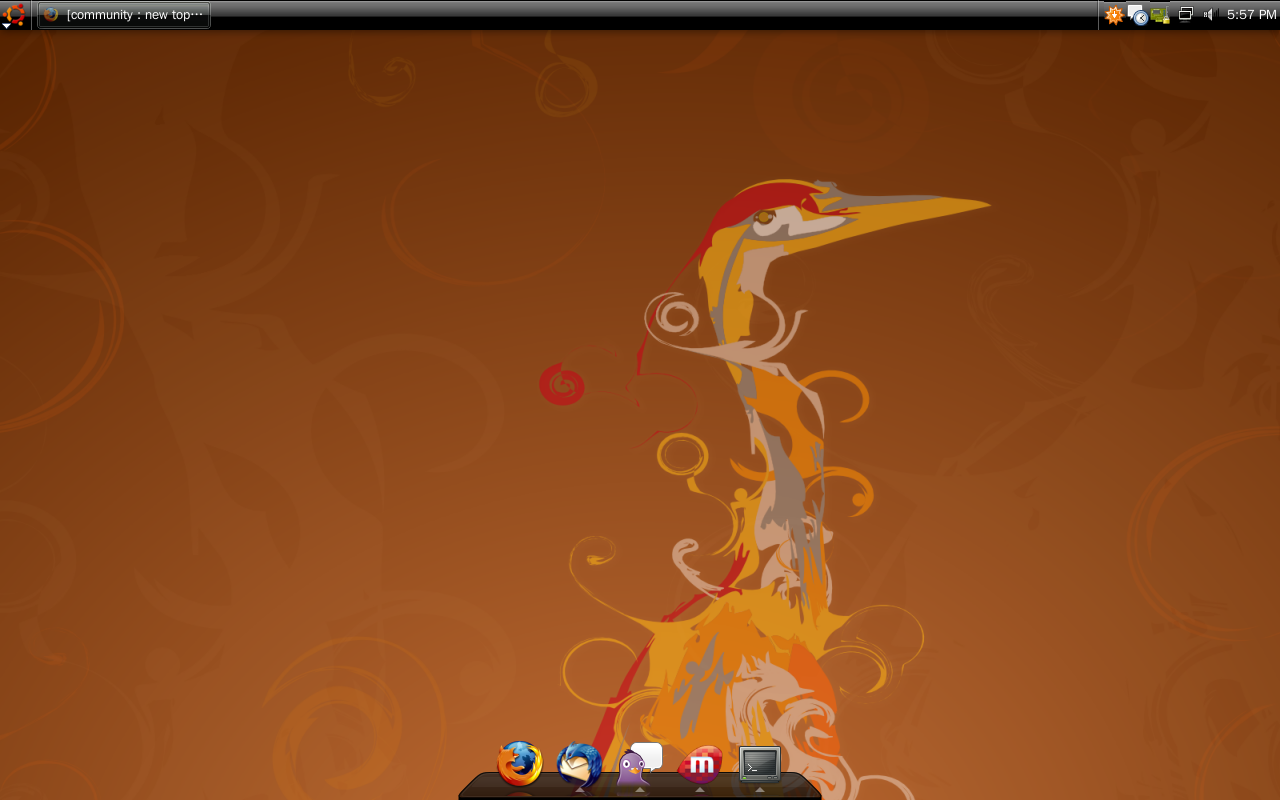This screenshot has height=800, width=1280.
Task: Open the volume control speaker icon
Action: coord(1208,15)
